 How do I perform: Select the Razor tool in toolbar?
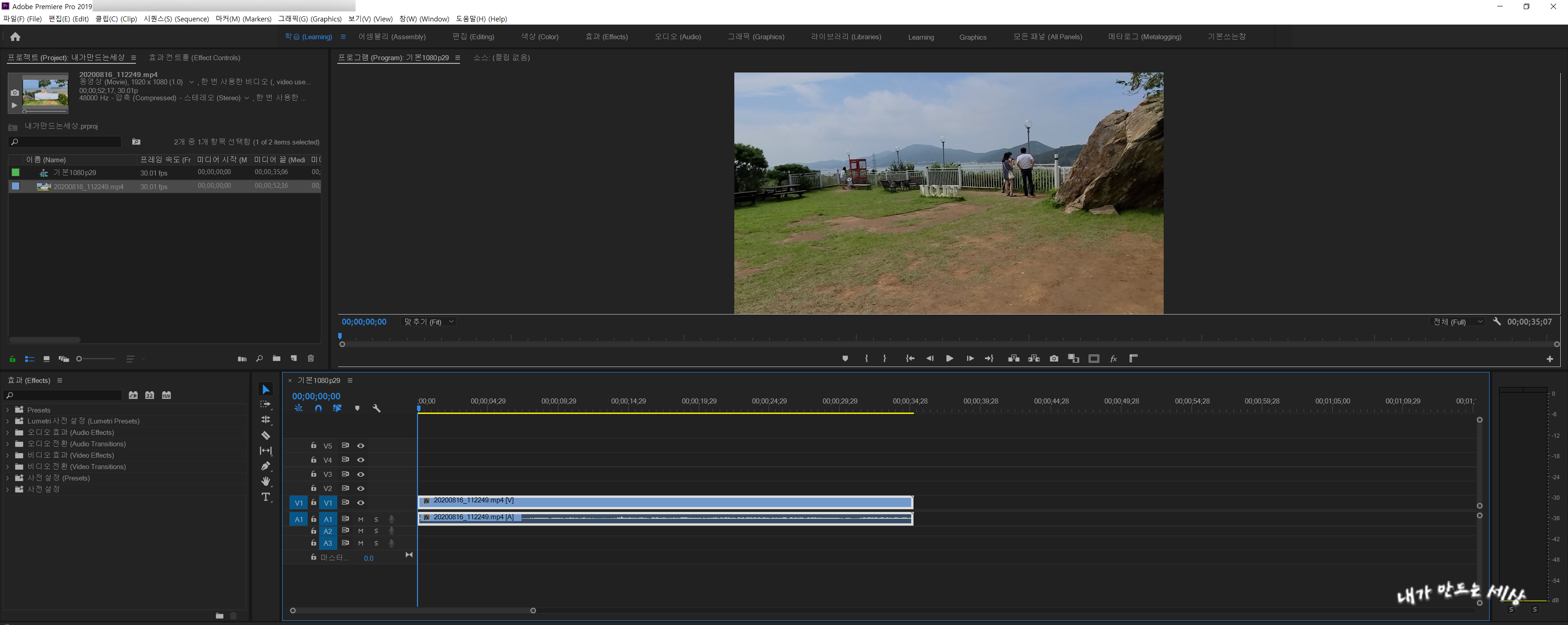point(265,436)
